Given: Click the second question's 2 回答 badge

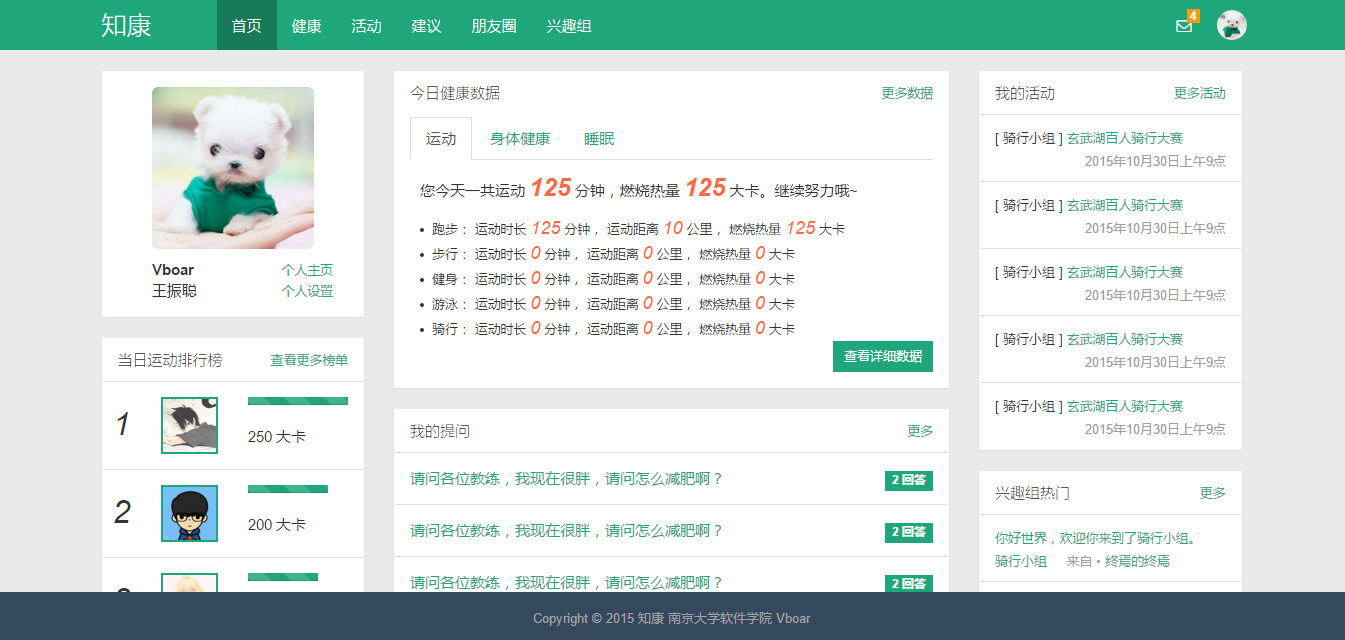Looking at the screenshot, I should click(x=909, y=532).
